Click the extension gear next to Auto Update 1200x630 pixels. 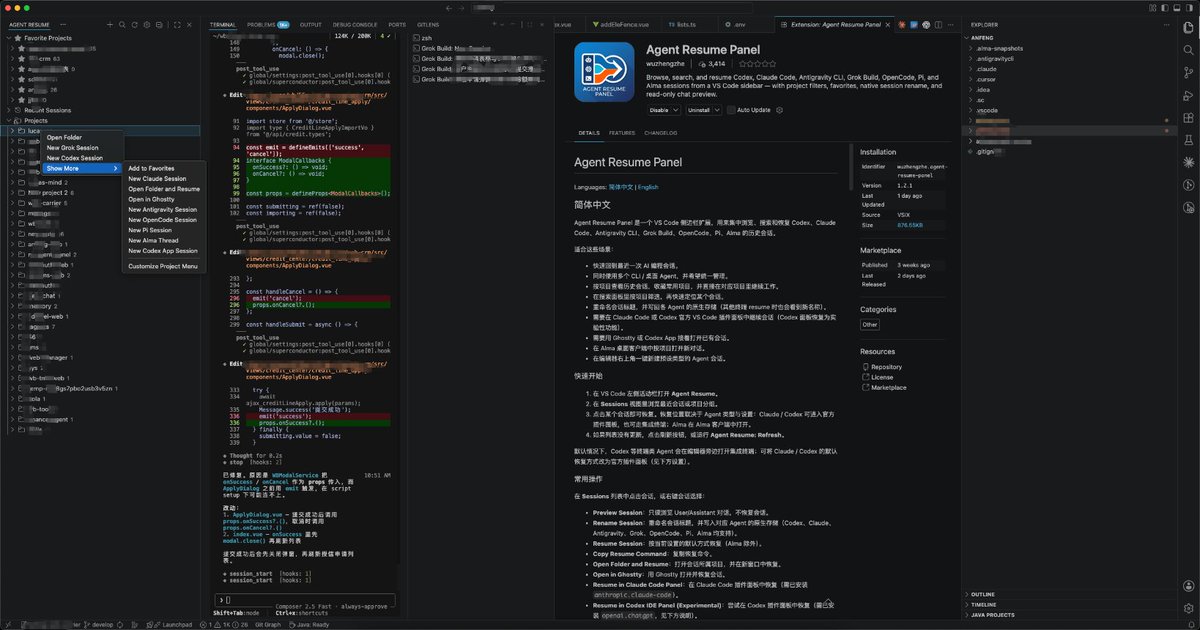pos(779,110)
